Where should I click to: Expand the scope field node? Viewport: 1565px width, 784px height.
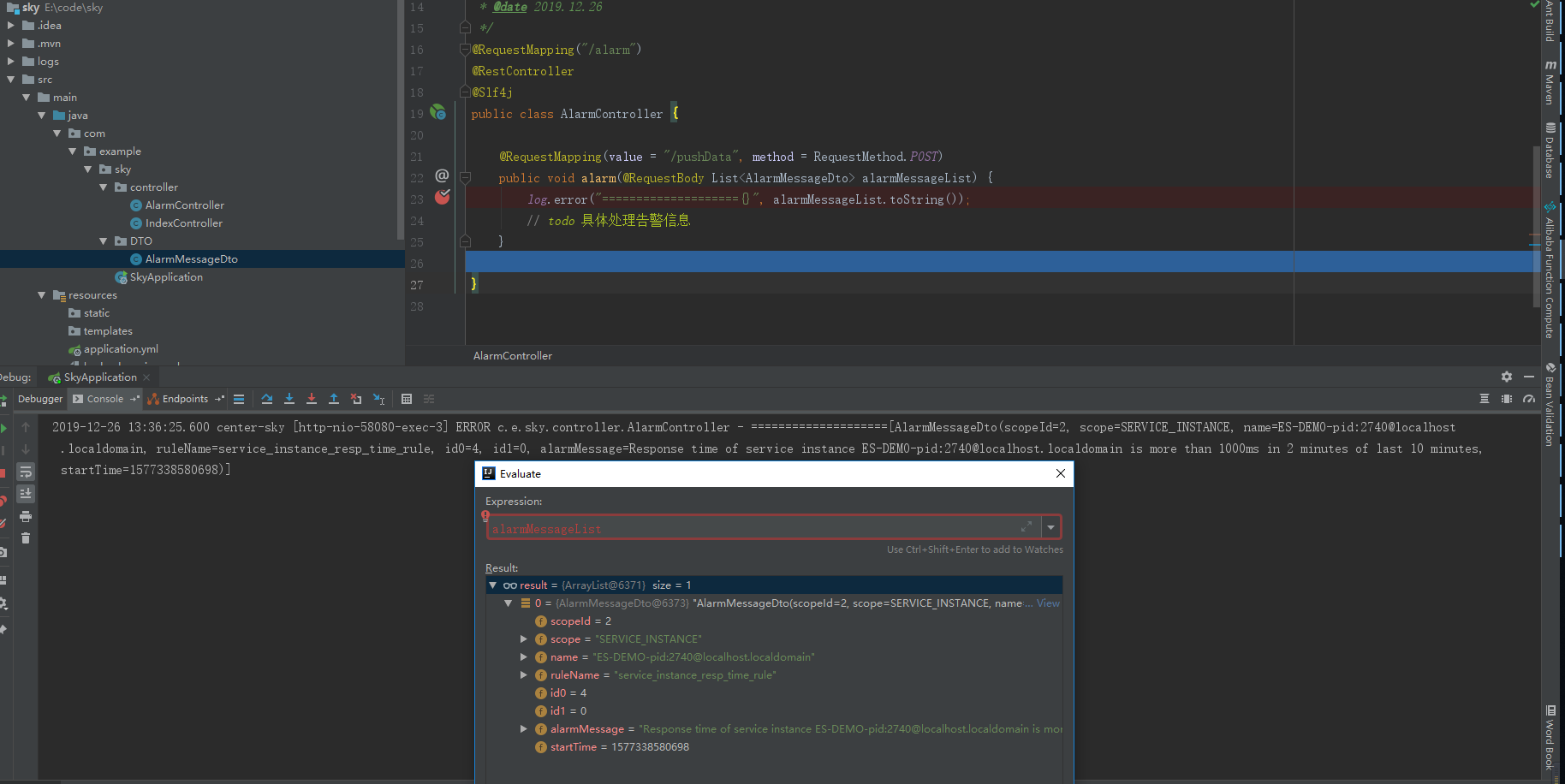tap(524, 639)
